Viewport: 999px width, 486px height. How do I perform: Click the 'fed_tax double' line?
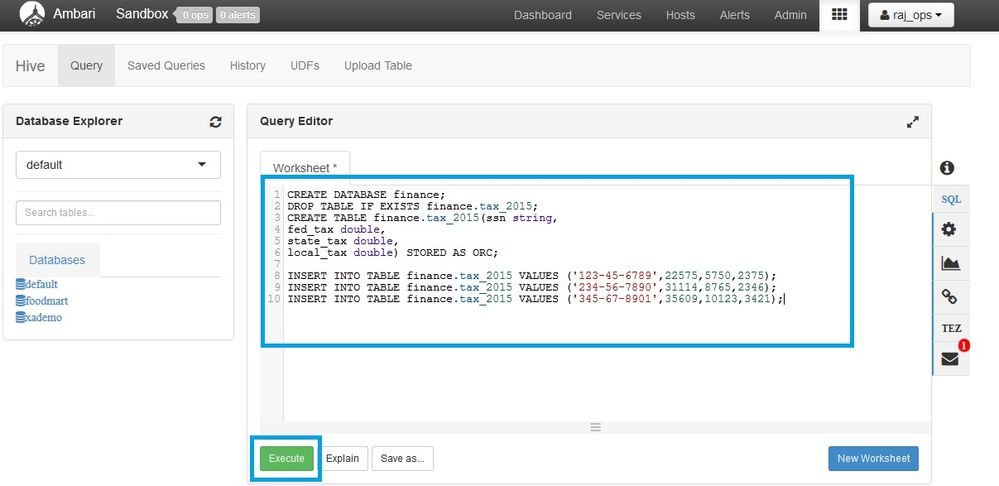point(336,229)
